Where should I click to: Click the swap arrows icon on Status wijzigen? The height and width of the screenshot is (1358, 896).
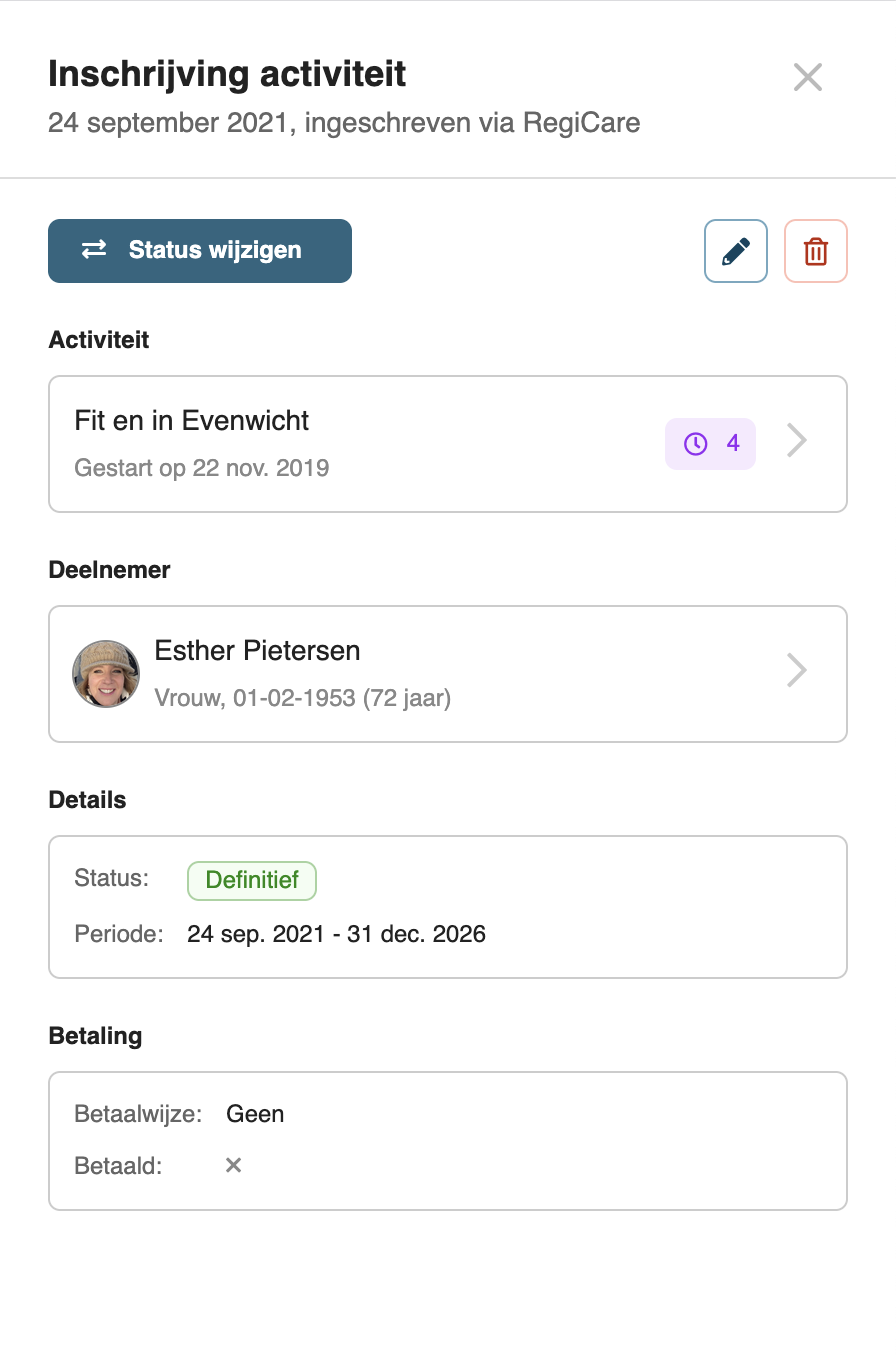tap(94, 250)
